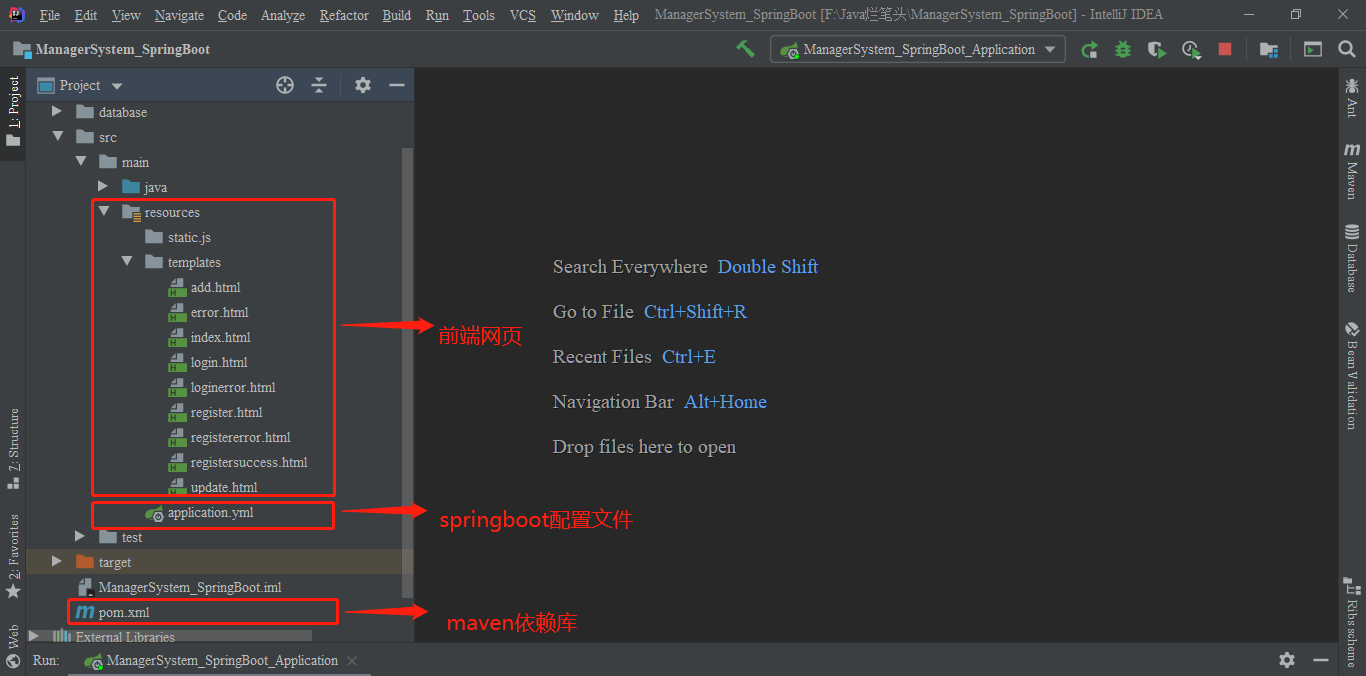Expand External Libraries node
This screenshot has width=1366, height=676.
[34, 636]
